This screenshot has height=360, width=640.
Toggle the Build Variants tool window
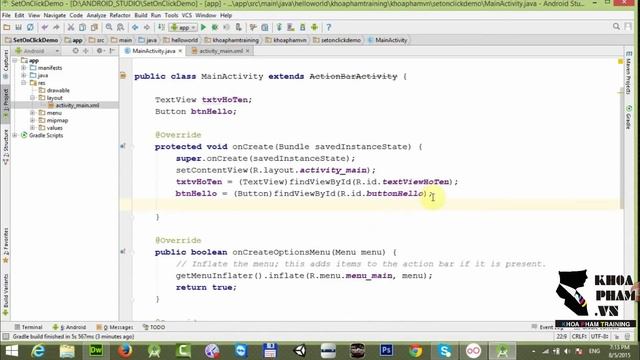6,295
